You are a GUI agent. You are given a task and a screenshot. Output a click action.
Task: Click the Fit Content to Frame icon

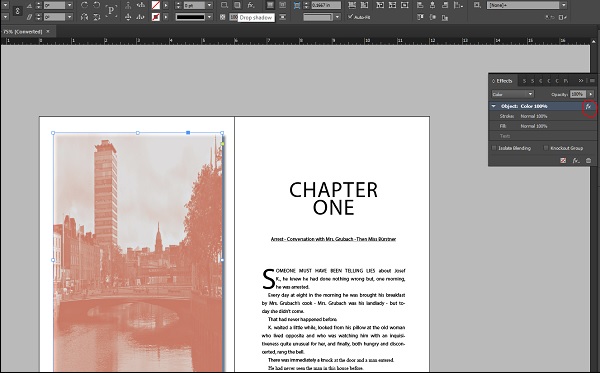[x=380, y=5]
